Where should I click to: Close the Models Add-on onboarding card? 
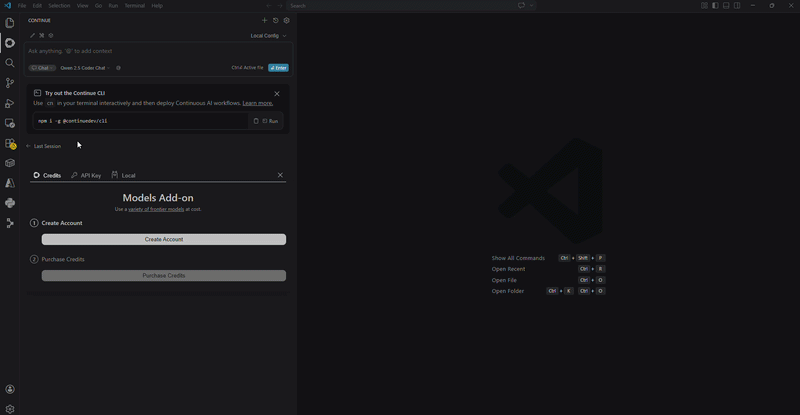[280, 175]
